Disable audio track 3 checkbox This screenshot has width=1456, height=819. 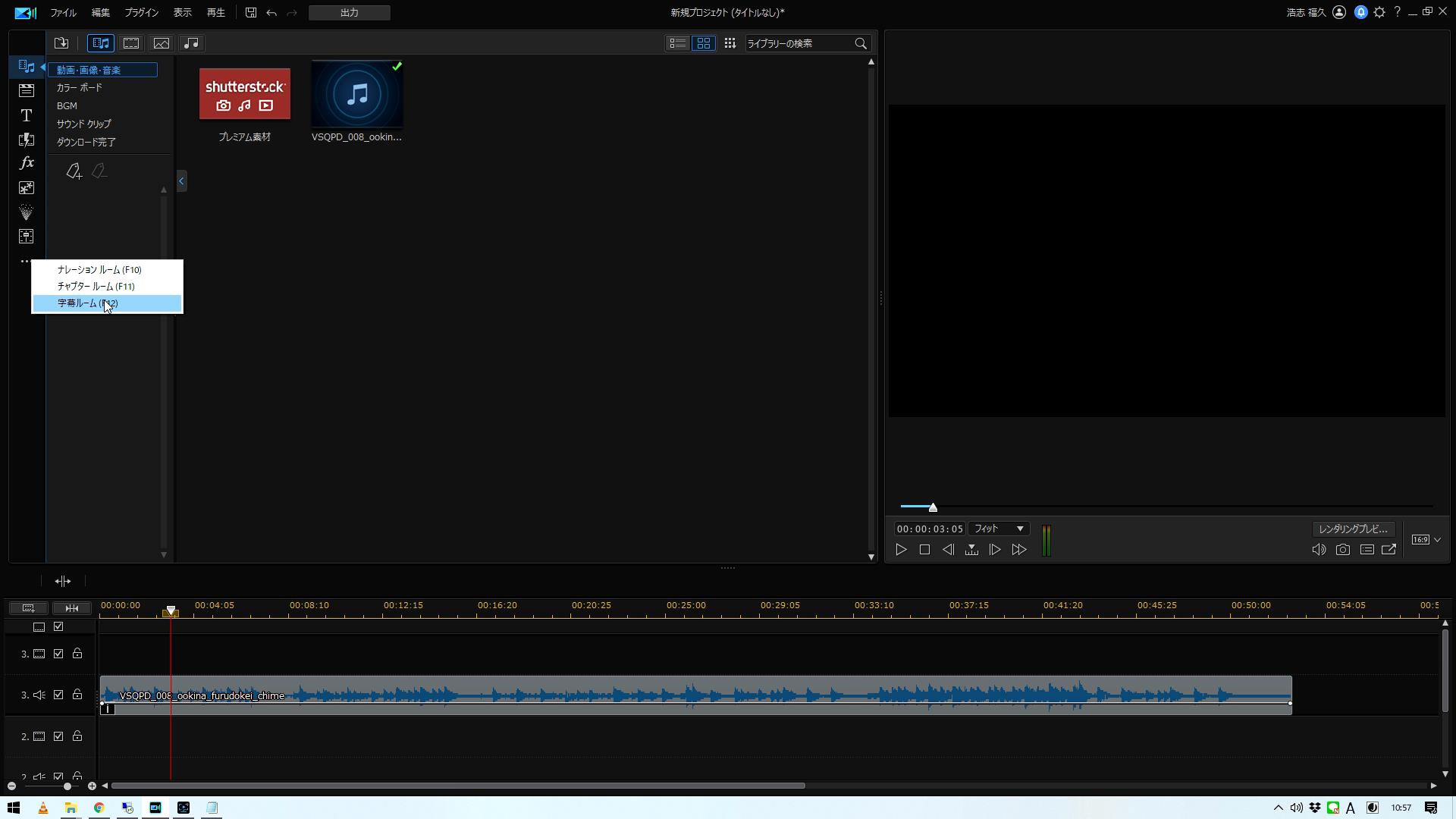(x=58, y=695)
